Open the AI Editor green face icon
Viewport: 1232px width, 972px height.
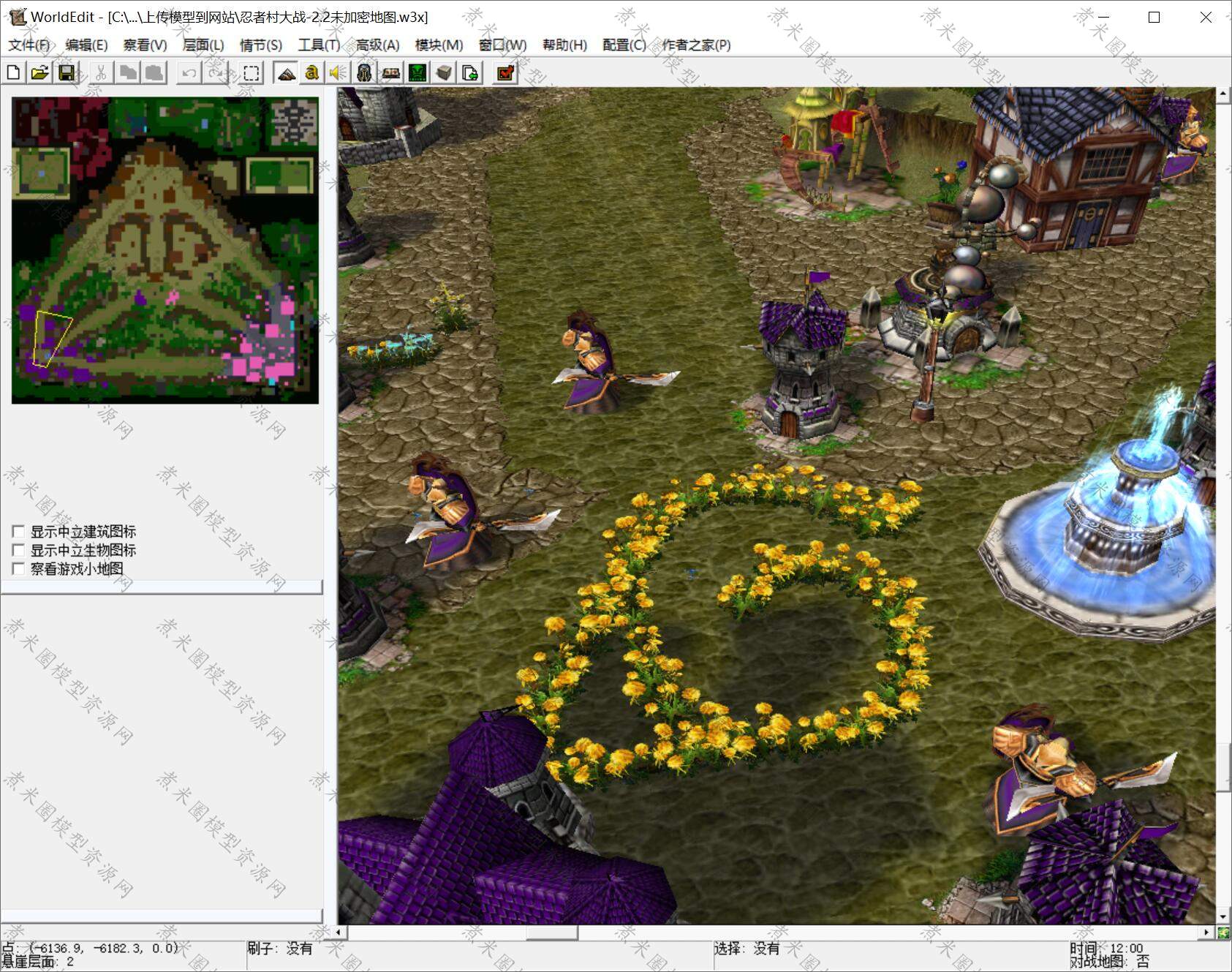[x=417, y=72]
